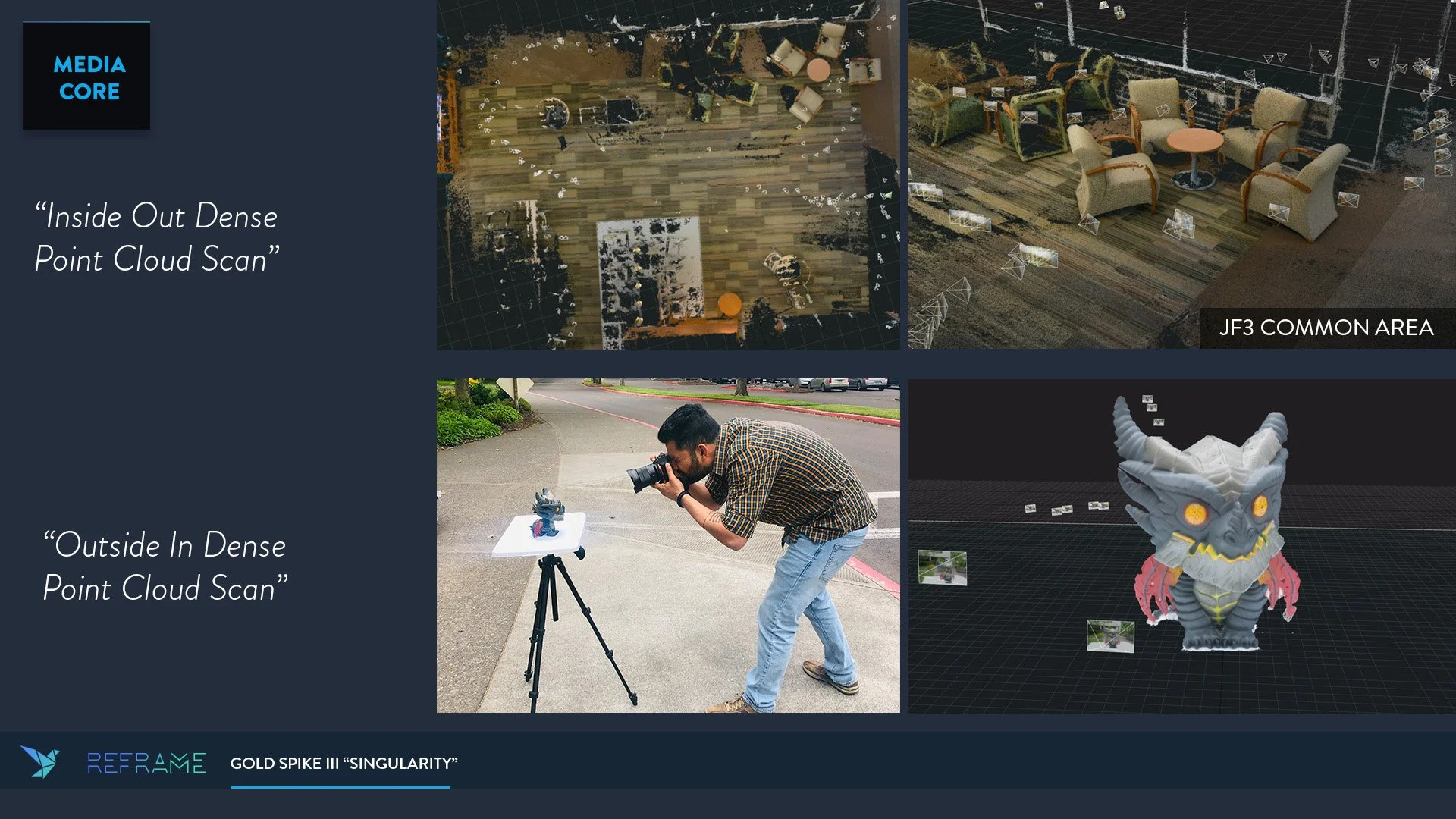The height and width of the screenshot is (819, 1456).
Task: Click the dragon's glowing orange eye
Action: pyautogui.click(x=1195, y=513)
